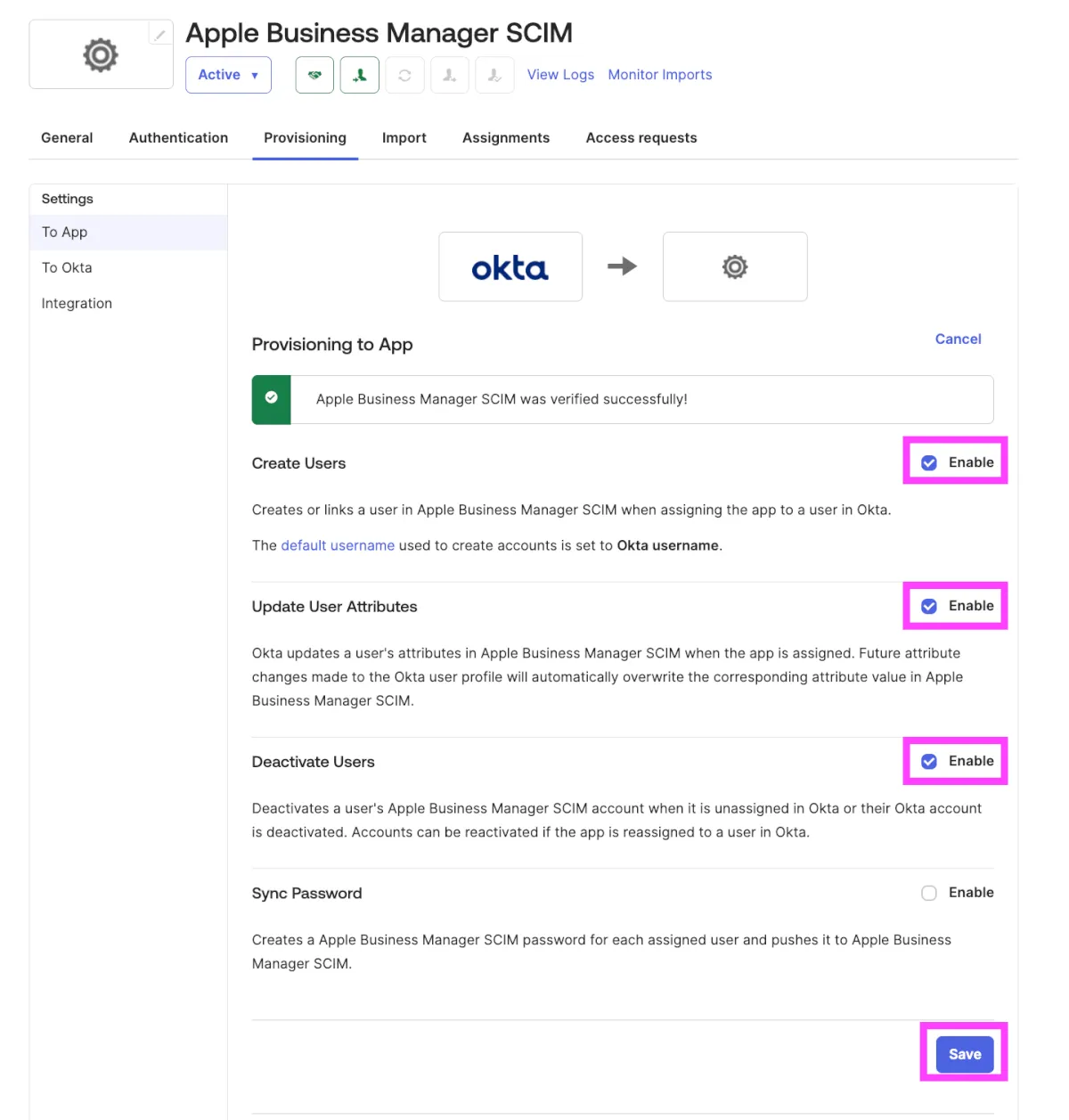The width and height of the screenshot is (1069, 1120).
Task: Click the greyed-out sync arrows icon
Action: coord(404,75)
